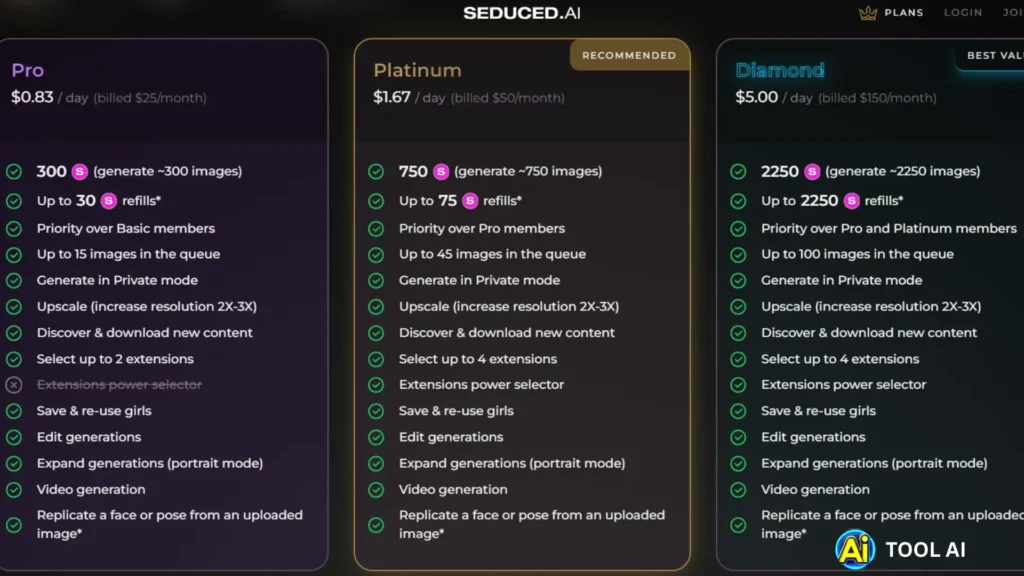Click the SEDUCED.AI logo link
The image size is (1024, 576).
[522, 13]
